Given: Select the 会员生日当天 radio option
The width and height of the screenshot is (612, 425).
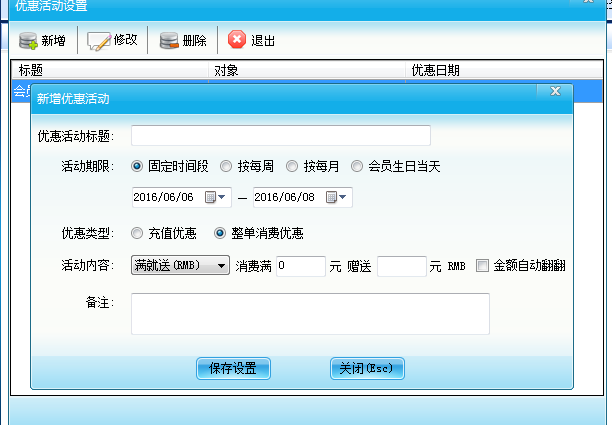Looking at the screenshot, I should coord(357,166).
